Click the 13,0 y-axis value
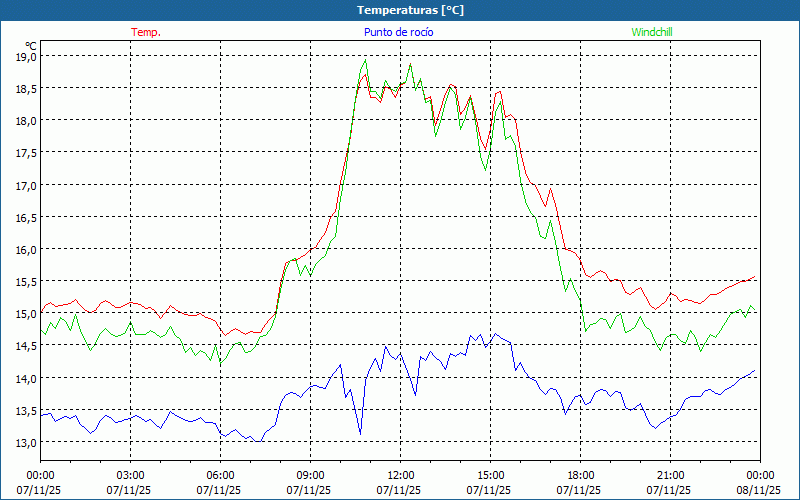The width and height of the screenshot is (800, 500). click(25, 442)
